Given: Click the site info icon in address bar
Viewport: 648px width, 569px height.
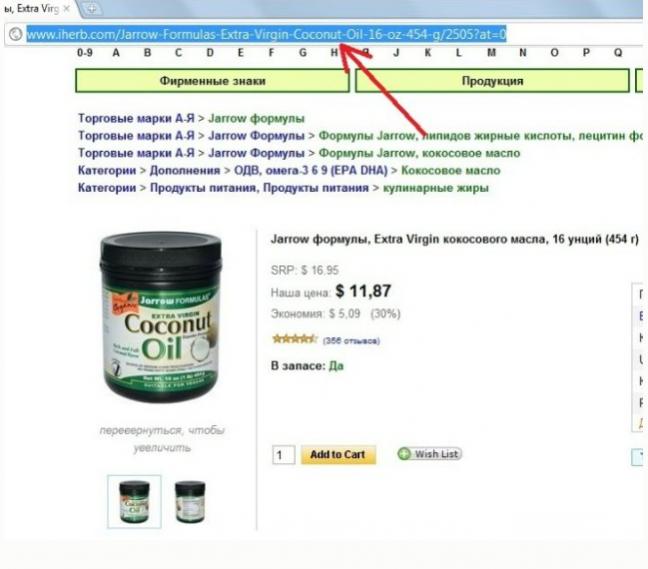Looking at the screenshot, I should tap(16, 33).
